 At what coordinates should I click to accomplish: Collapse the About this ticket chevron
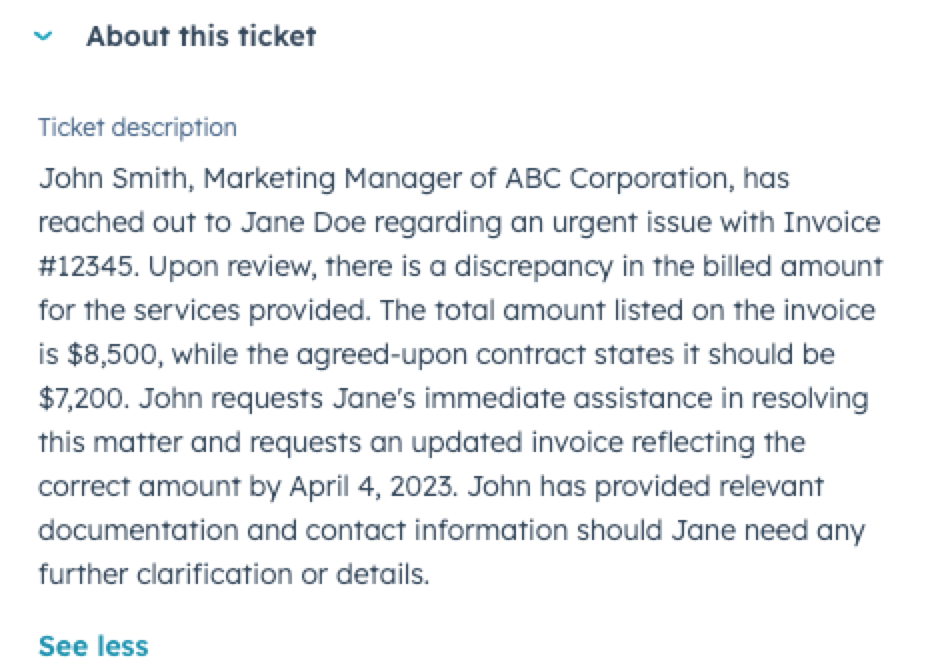tap(43, 37)
